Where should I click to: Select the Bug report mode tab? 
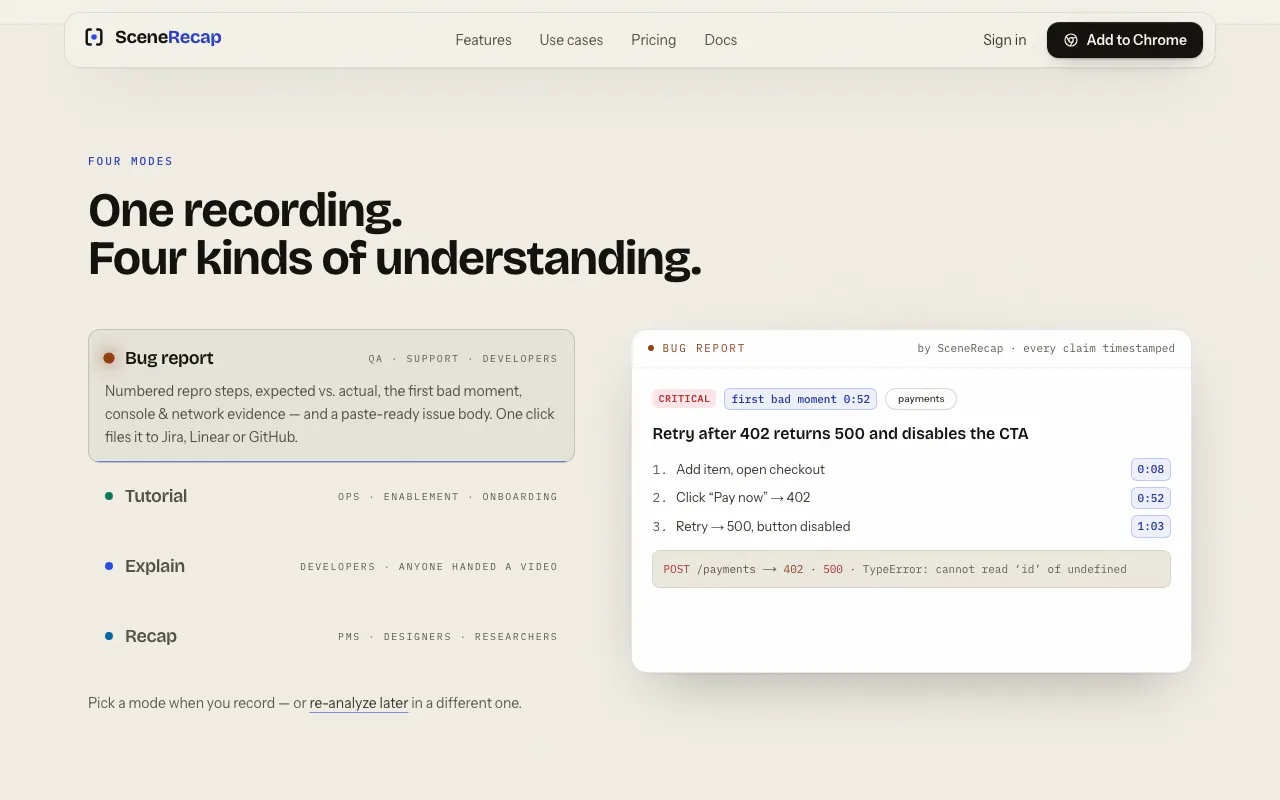pos(331,396)
